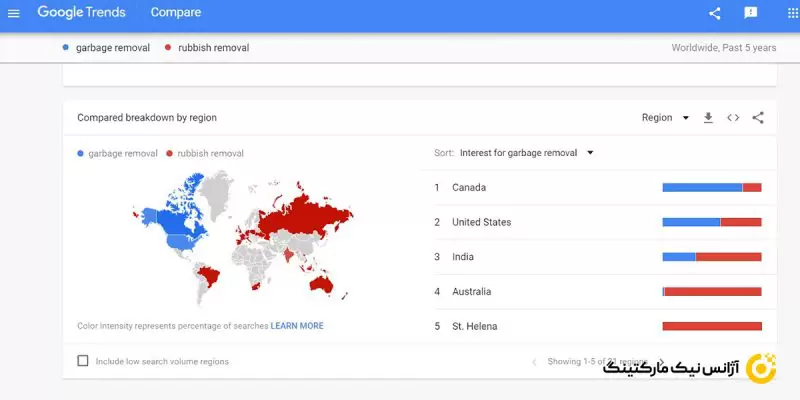
Task: Select the rubbish removal search term
Action: pos(212,47)
